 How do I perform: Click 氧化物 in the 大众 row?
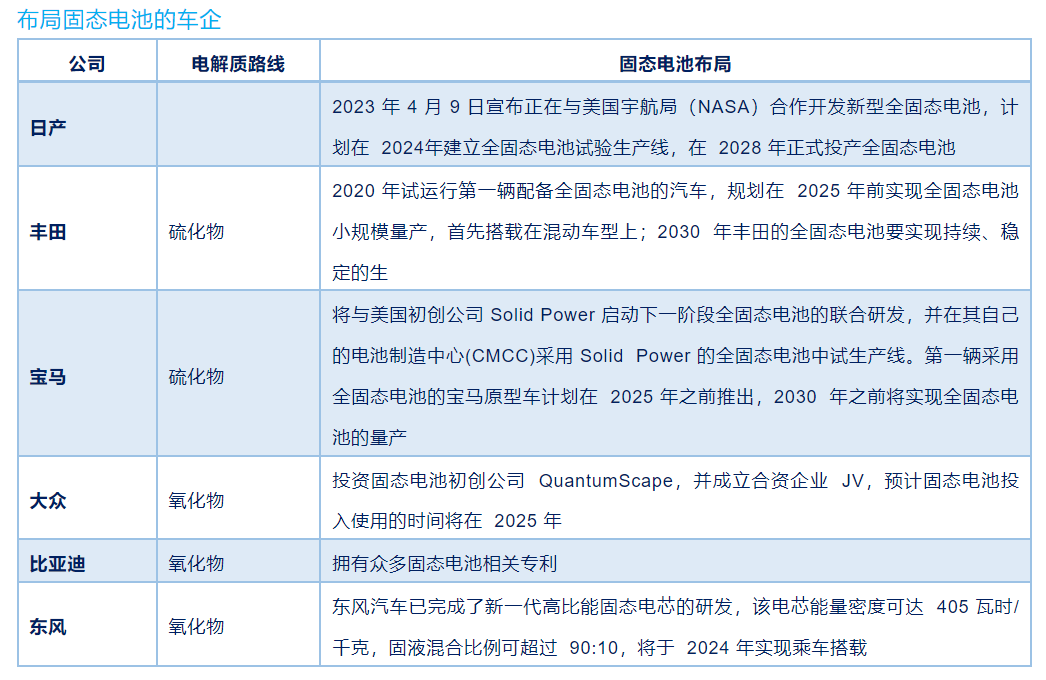196,500
